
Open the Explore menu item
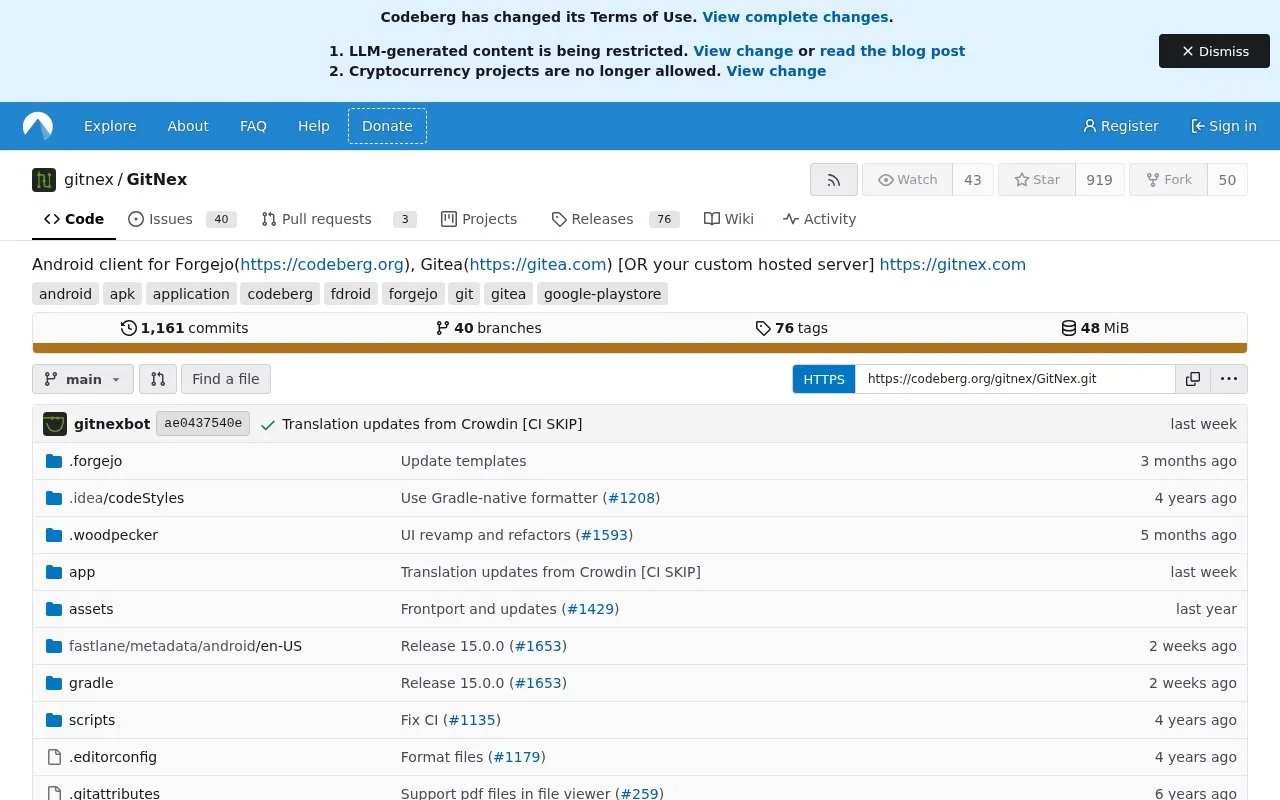tap(110, 126)
